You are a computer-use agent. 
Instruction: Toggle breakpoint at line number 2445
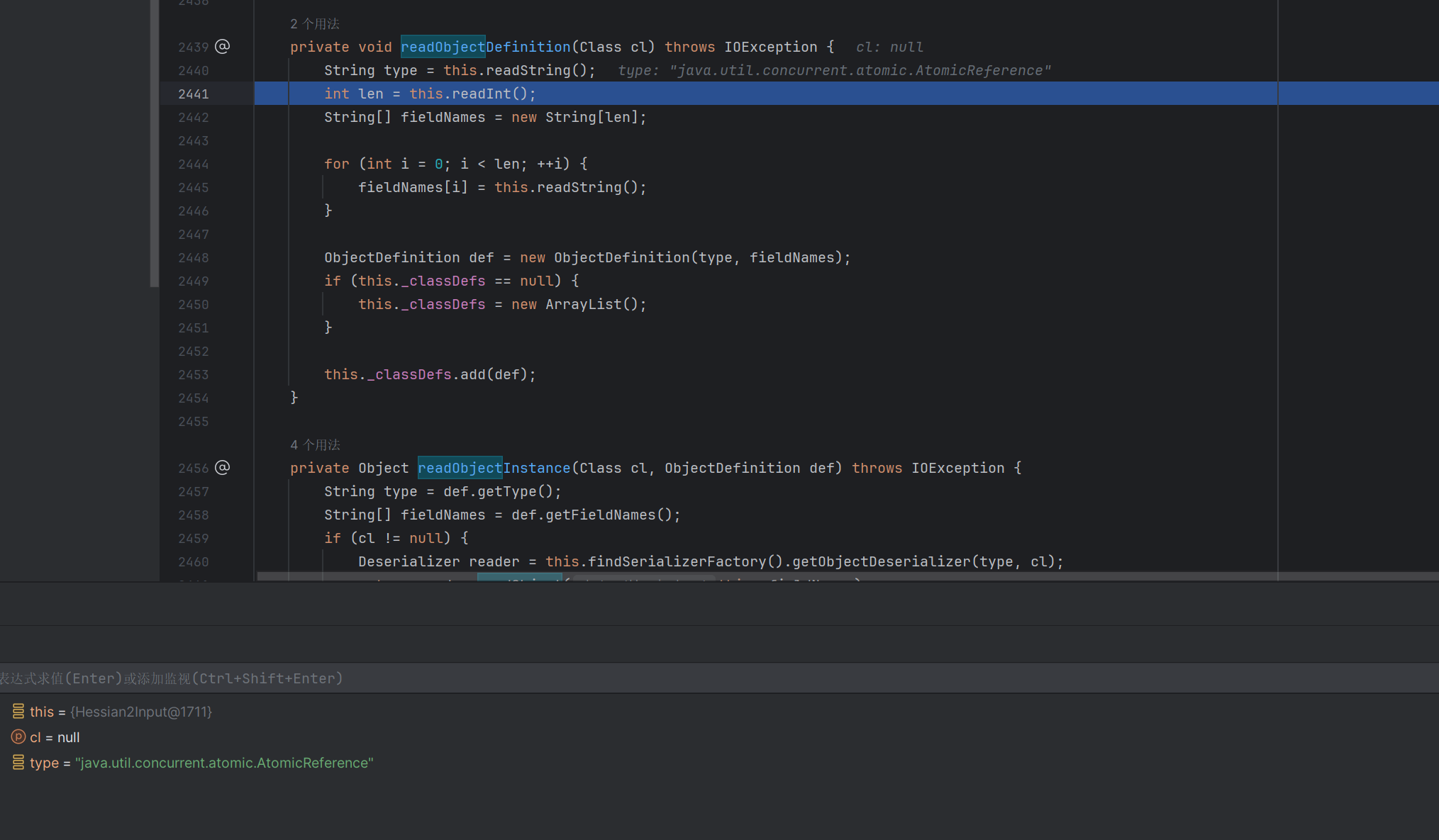[x=193, y=187]
